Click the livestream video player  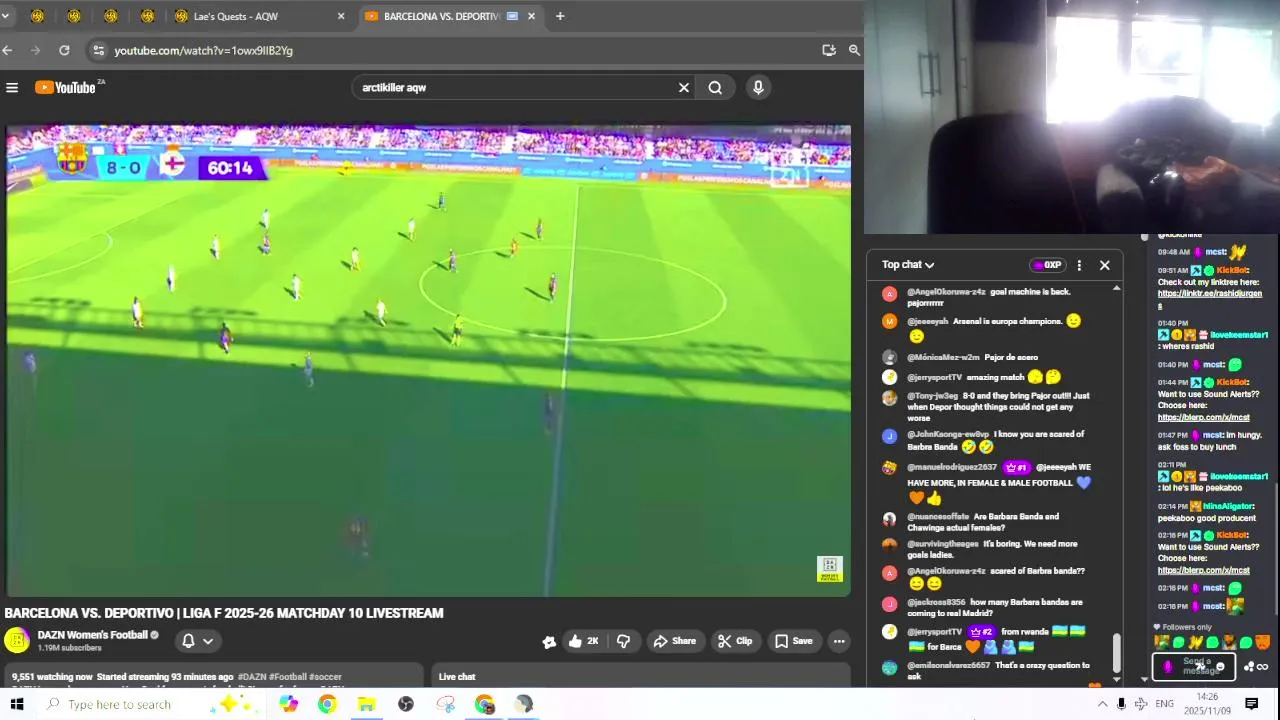pyautogui.click(x=428, y=361)
